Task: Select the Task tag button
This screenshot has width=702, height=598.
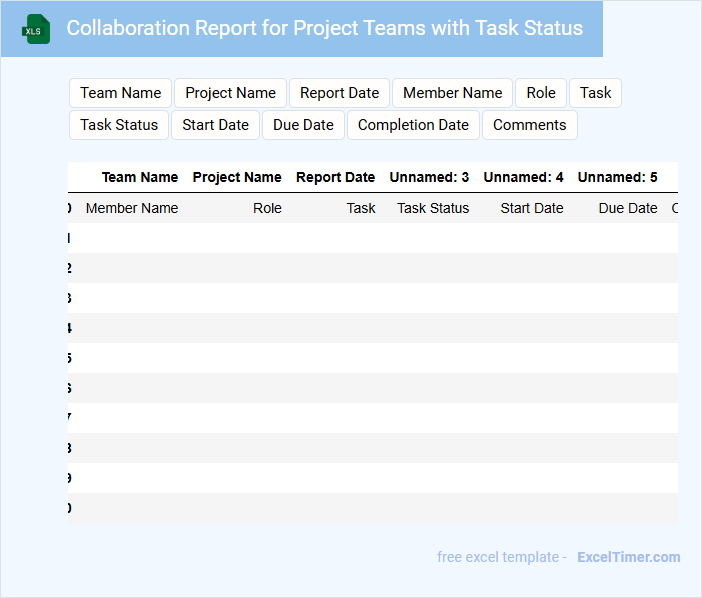Action: (595, 93)
